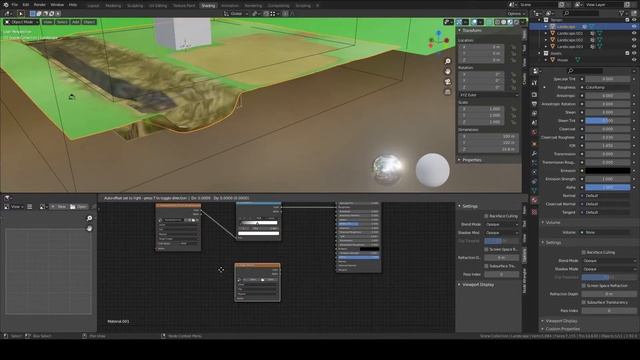
Task: Hide Landscape.003 with its eye icon
Action: coord(634,47)
